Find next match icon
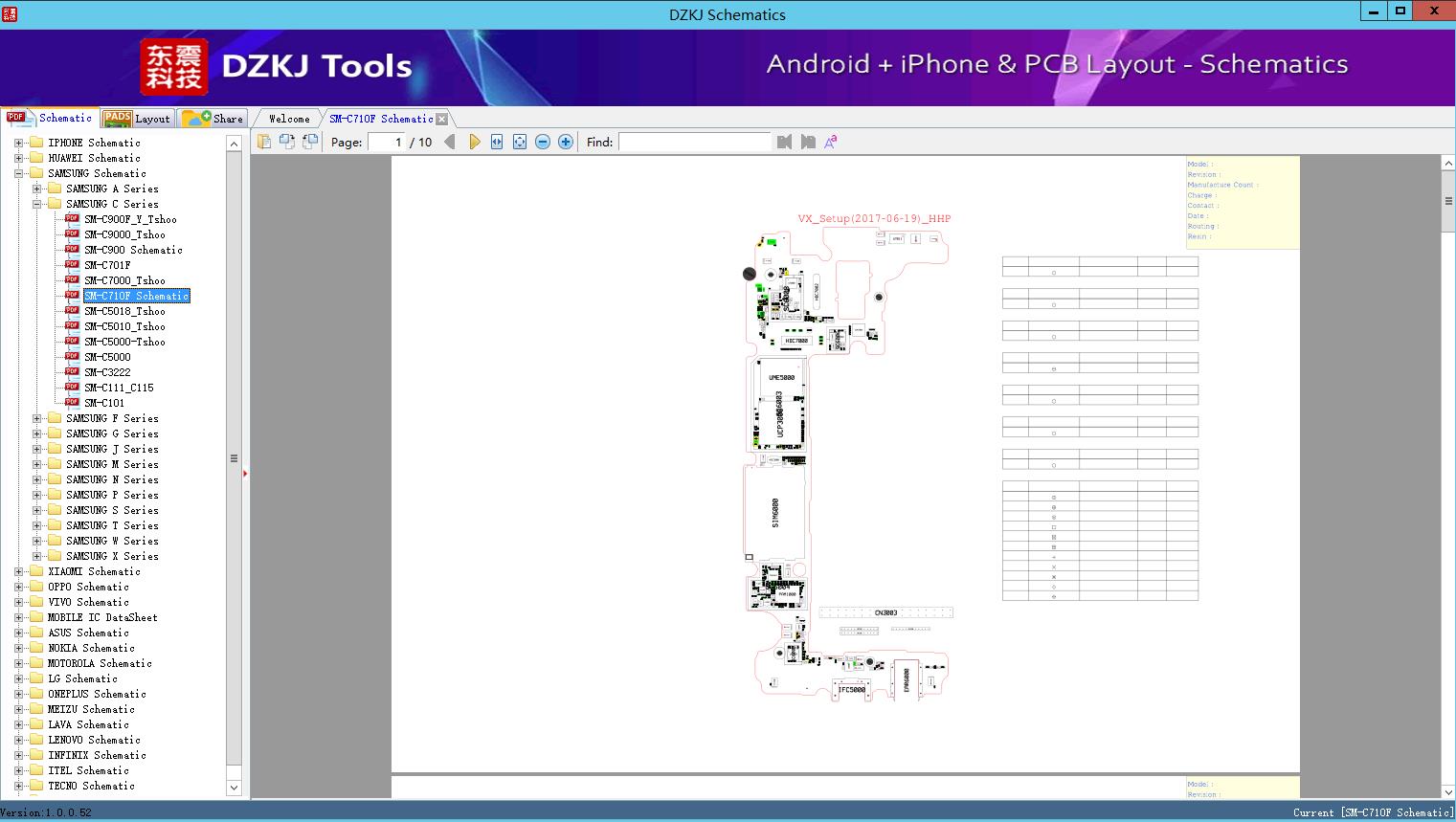 pyautogui.click(x=808, y=142)
